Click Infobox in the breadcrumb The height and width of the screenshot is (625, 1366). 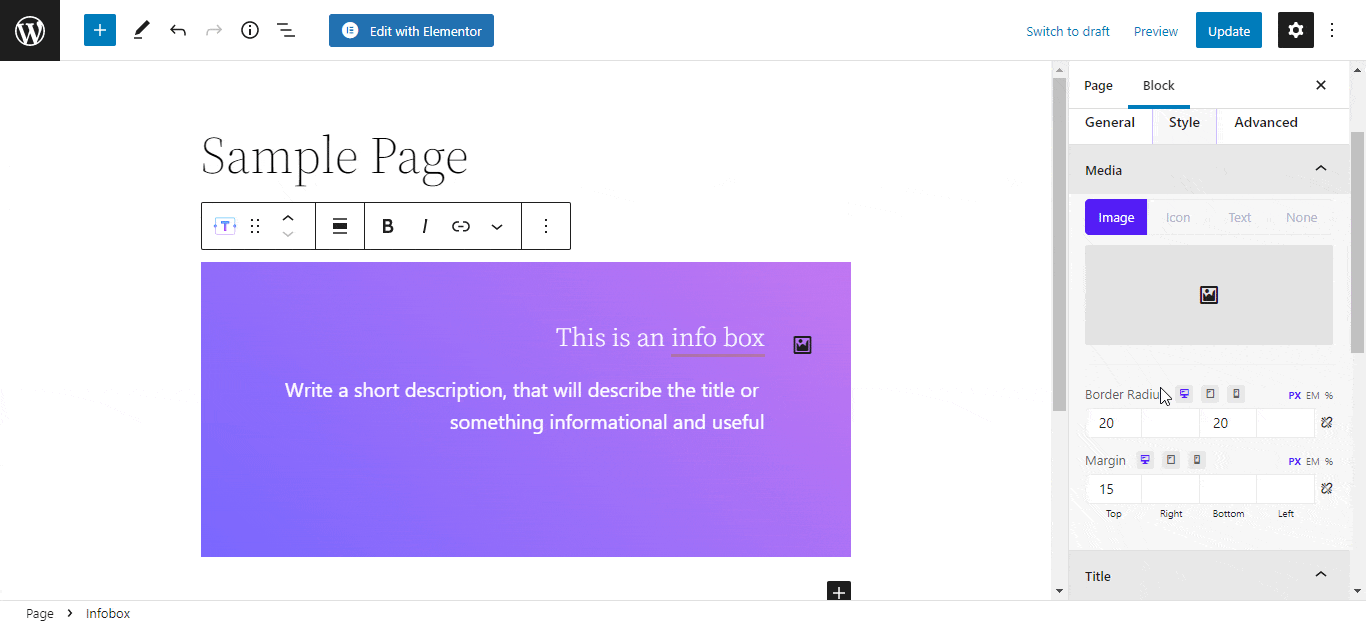[x=108, y=613]
